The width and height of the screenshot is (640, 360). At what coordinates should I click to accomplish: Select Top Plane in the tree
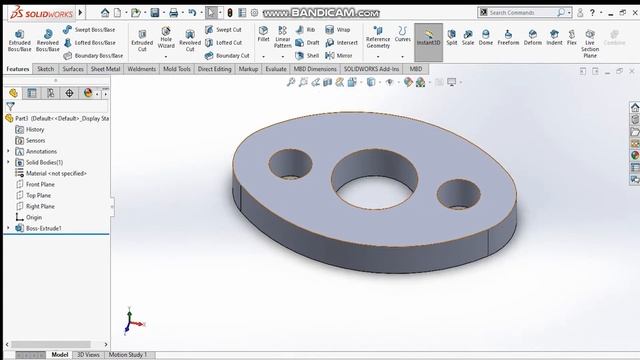point(33,196)
